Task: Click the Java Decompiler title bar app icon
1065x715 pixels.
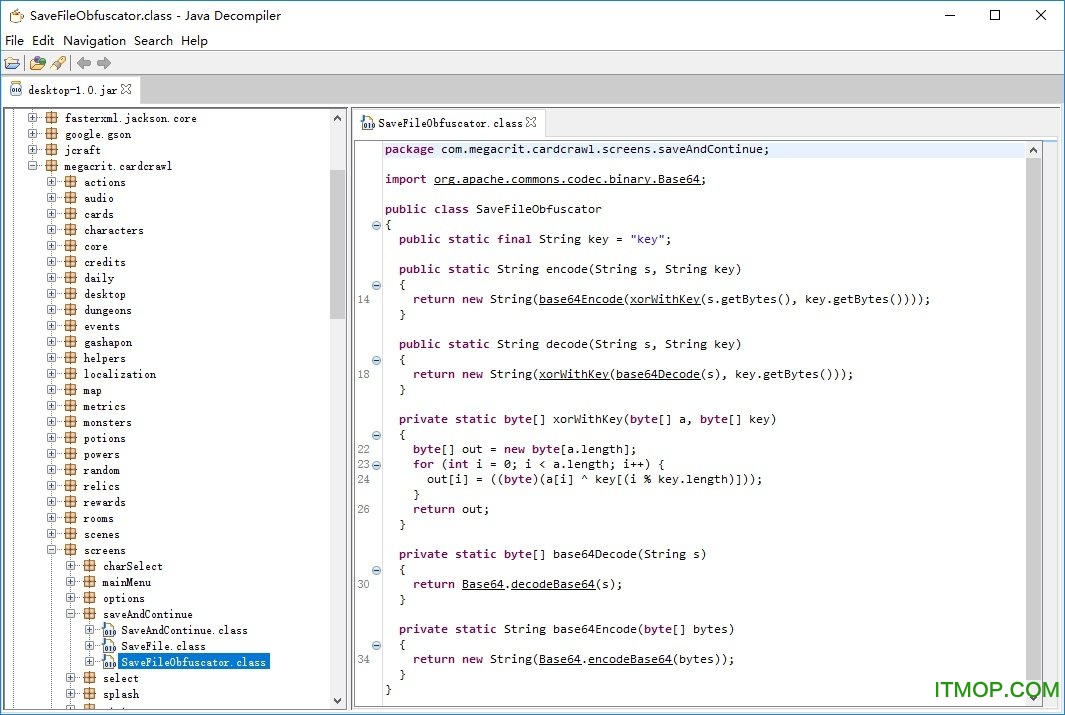Action: click(16, 15)
